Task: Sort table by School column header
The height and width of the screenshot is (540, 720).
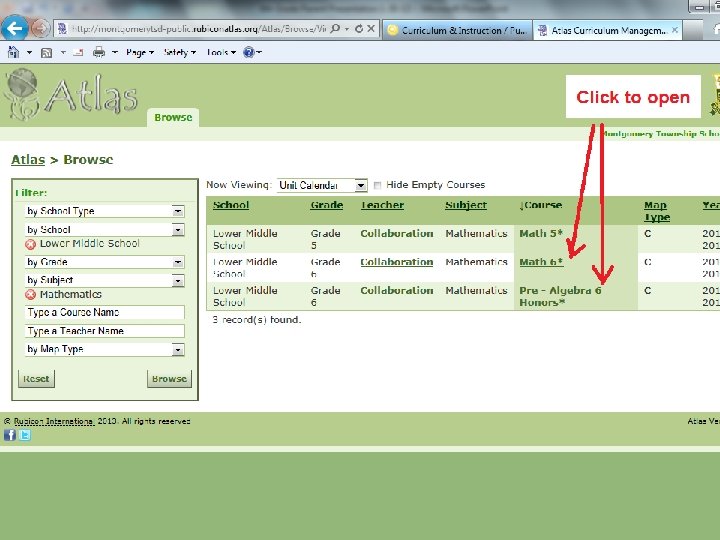Action: (231, 205)
